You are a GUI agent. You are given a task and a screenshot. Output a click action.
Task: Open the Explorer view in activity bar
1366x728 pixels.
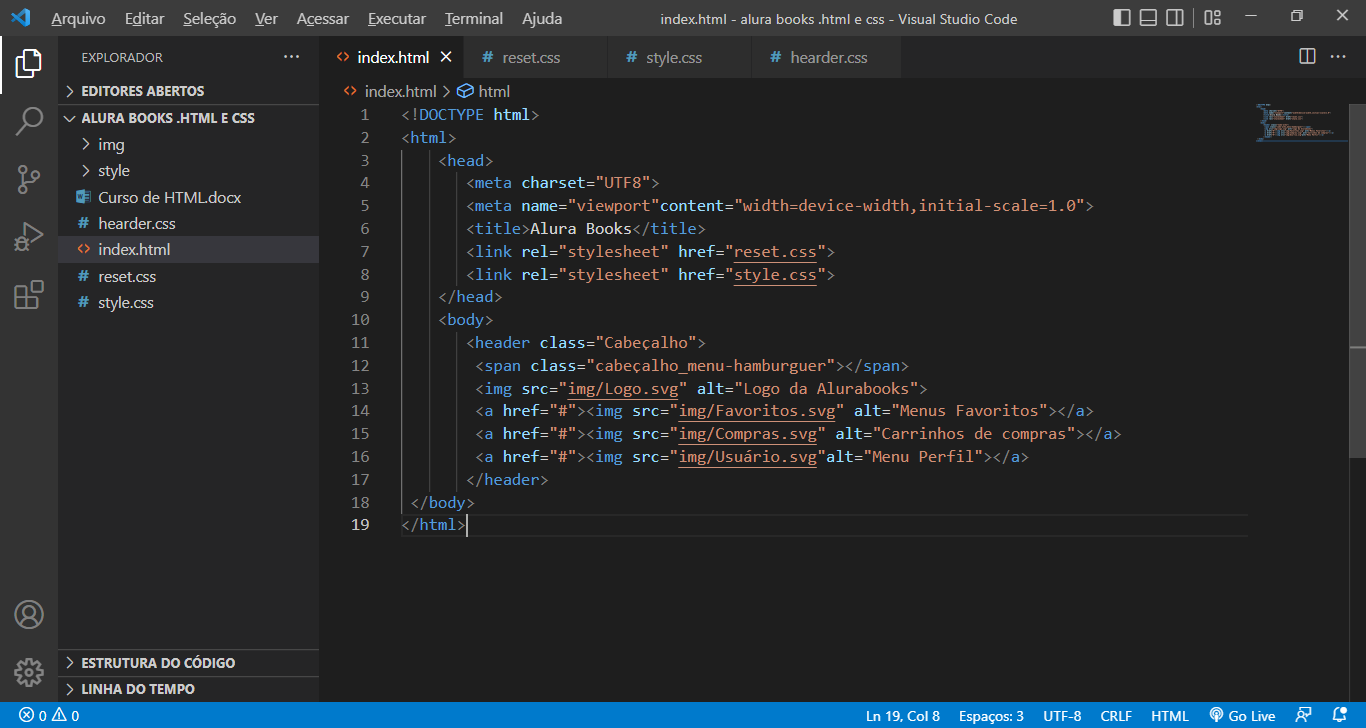click(x=29, y=63)
